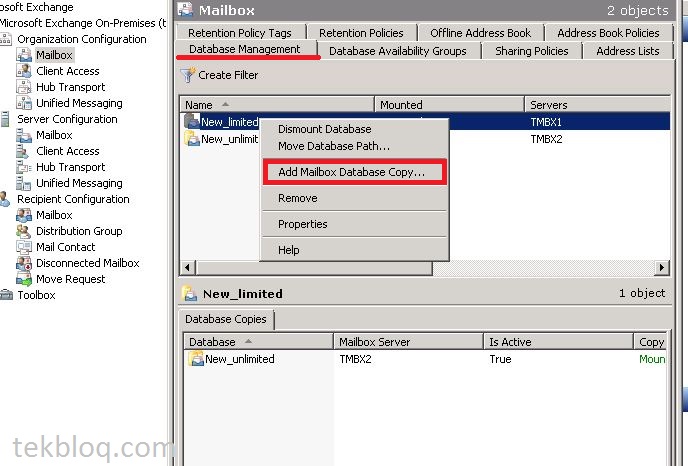
Task: Click the New_unlimited database icon in the upper list
Action: (192, 139)
